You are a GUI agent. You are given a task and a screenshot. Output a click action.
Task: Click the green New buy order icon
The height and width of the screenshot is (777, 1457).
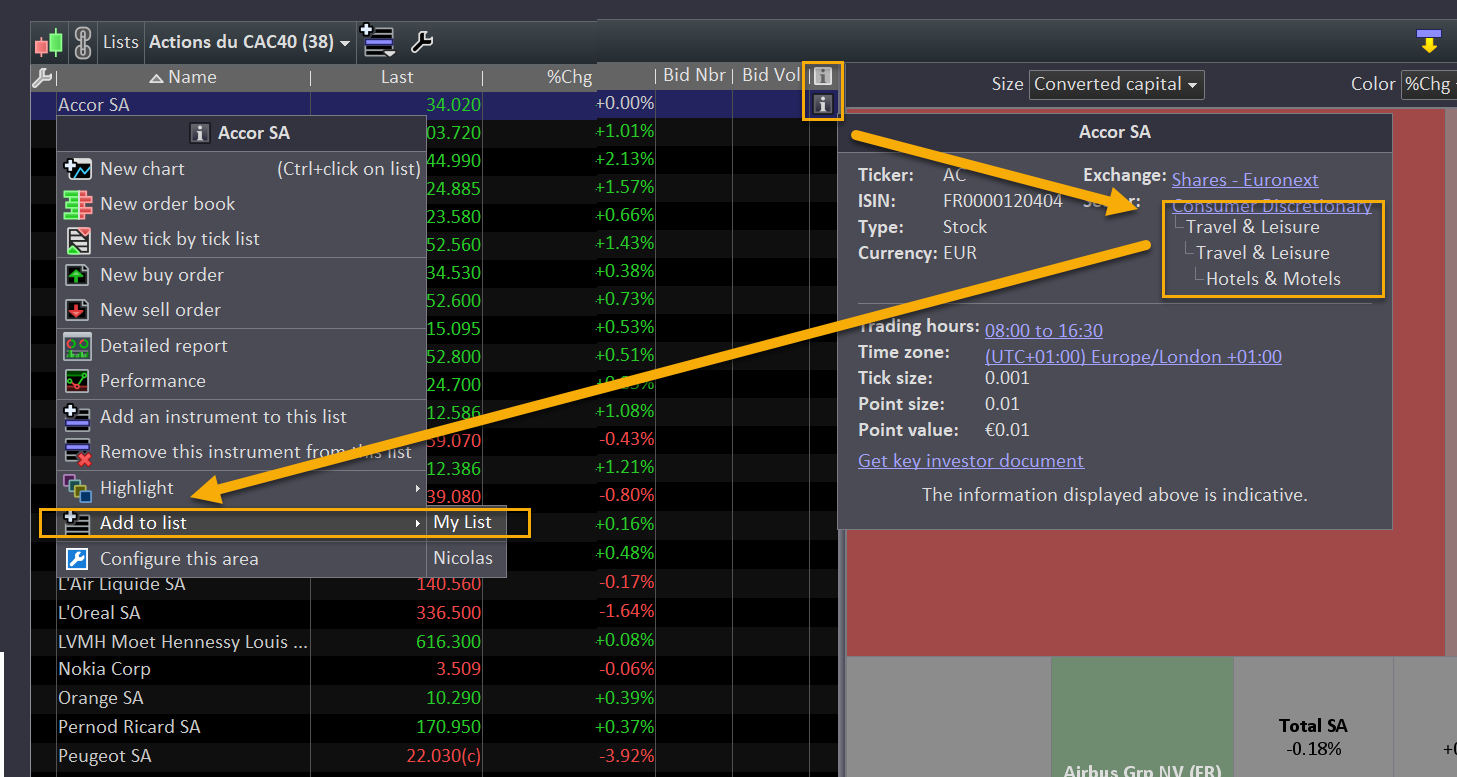pyautogui.click(x=78, y=275)
